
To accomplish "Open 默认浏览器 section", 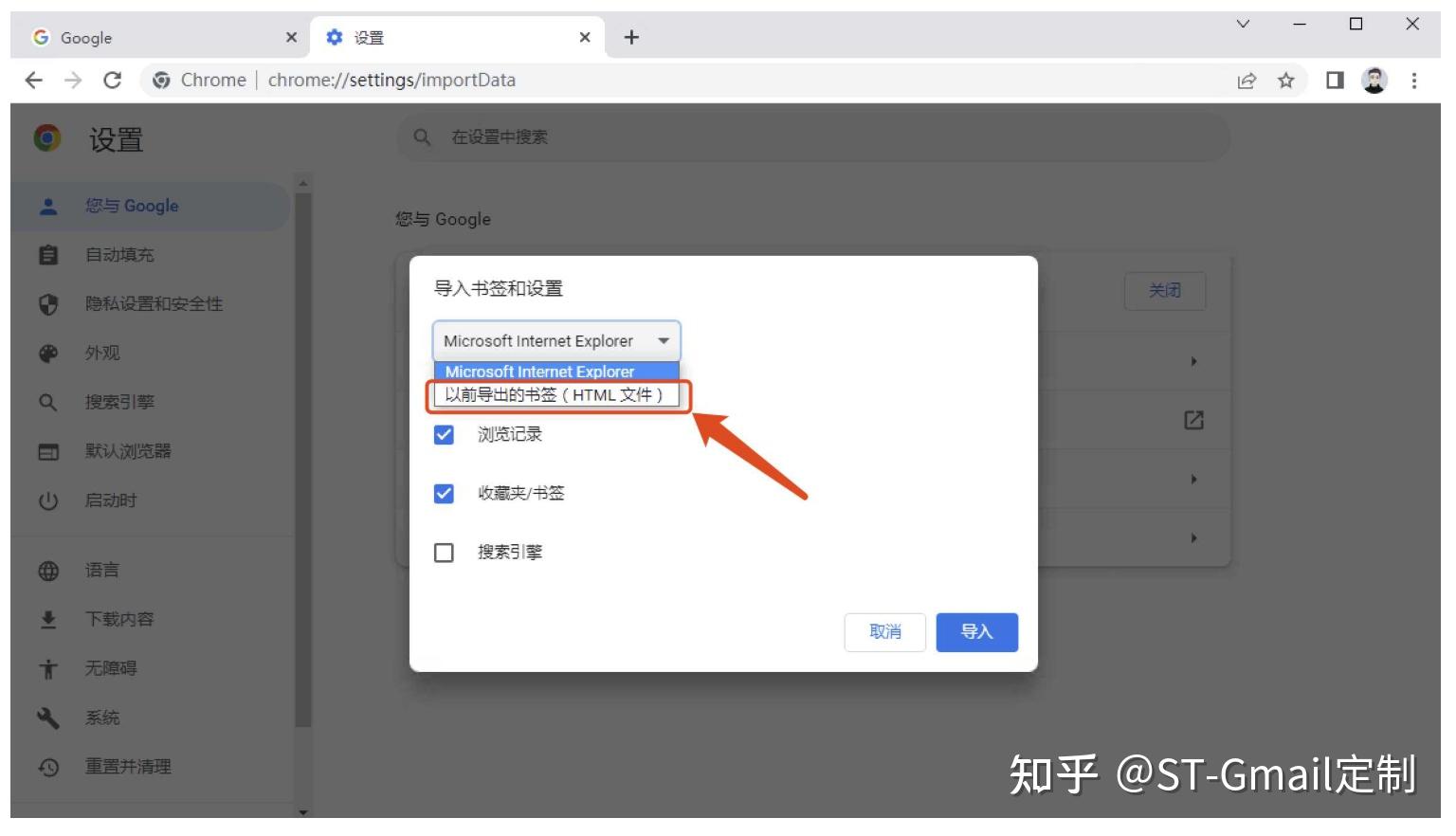I will tap(152, 452).
